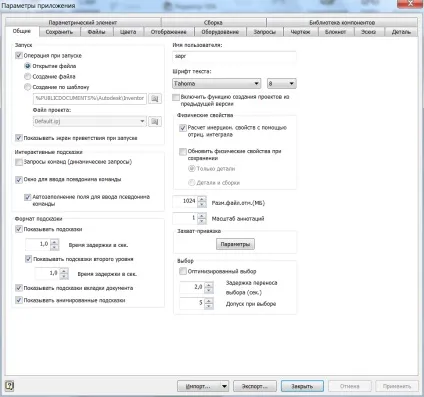Image resolution: width=424 pixels, height=397 pixels.
Task: Switch to the 'Параметрический элемент' tab
Action: [83, 23]
